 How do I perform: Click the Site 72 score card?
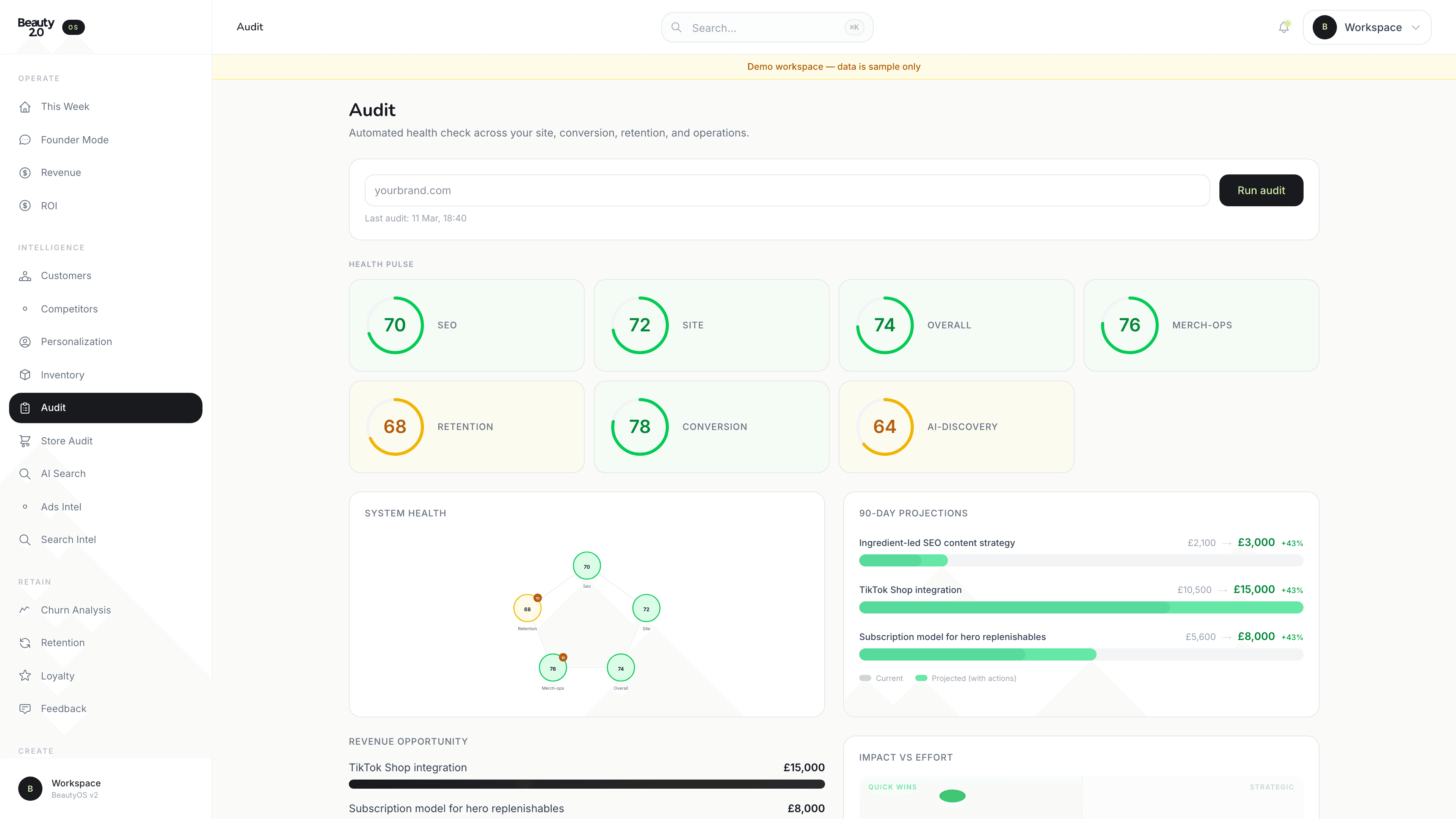pyautogui.click(x=711, y=325)
